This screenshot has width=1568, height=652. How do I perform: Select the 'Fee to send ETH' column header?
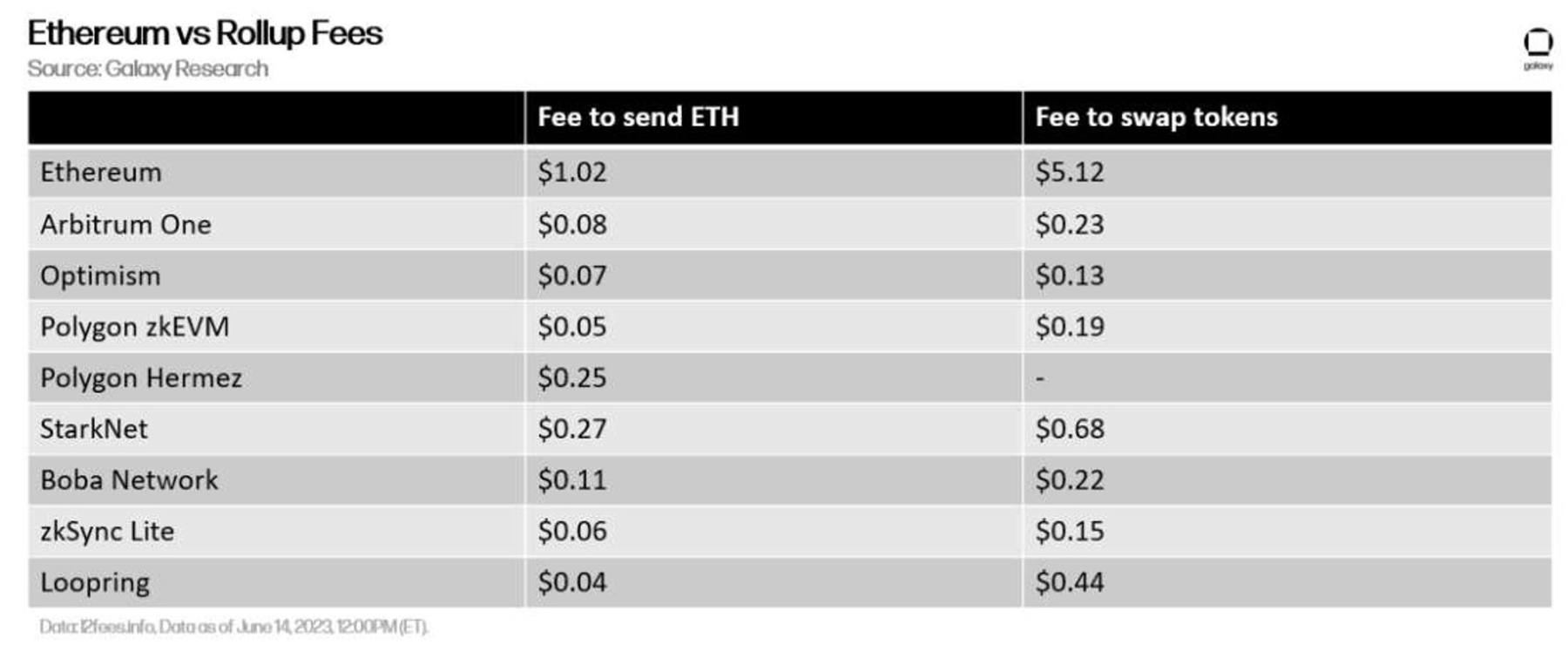click(x=638, y=117)
